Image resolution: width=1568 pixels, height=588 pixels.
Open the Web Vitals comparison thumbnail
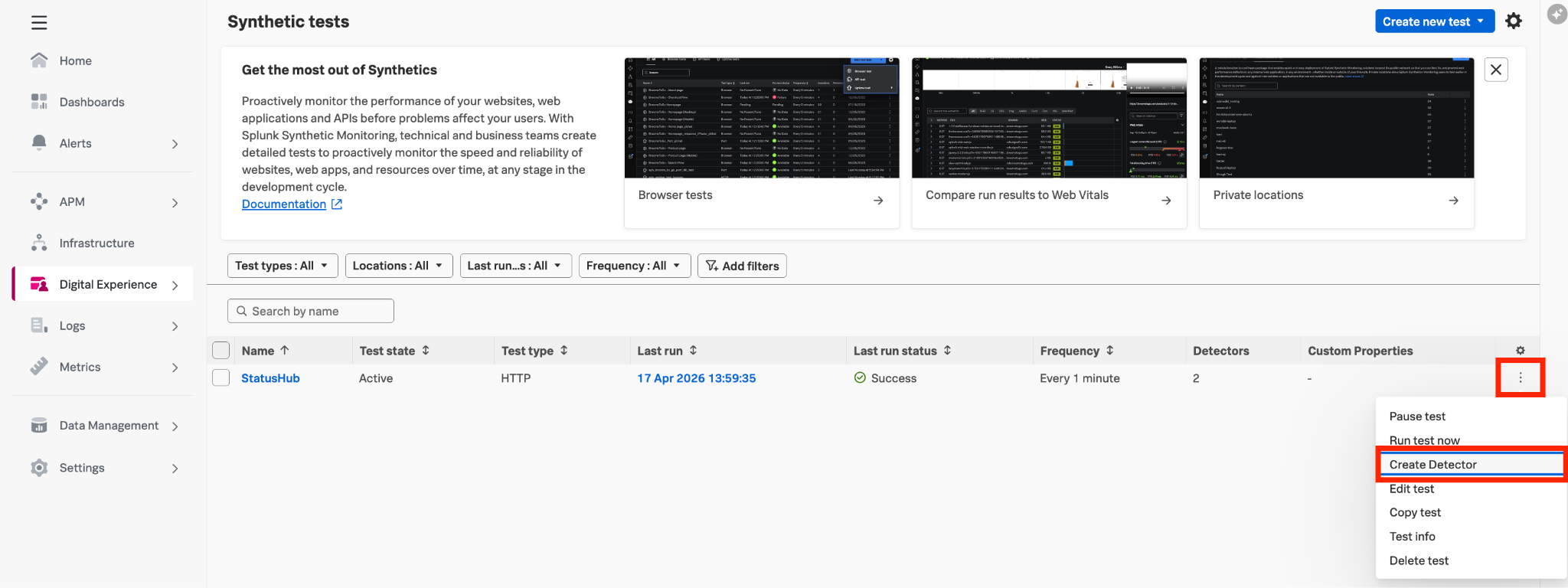click(x=1049, y=118)
